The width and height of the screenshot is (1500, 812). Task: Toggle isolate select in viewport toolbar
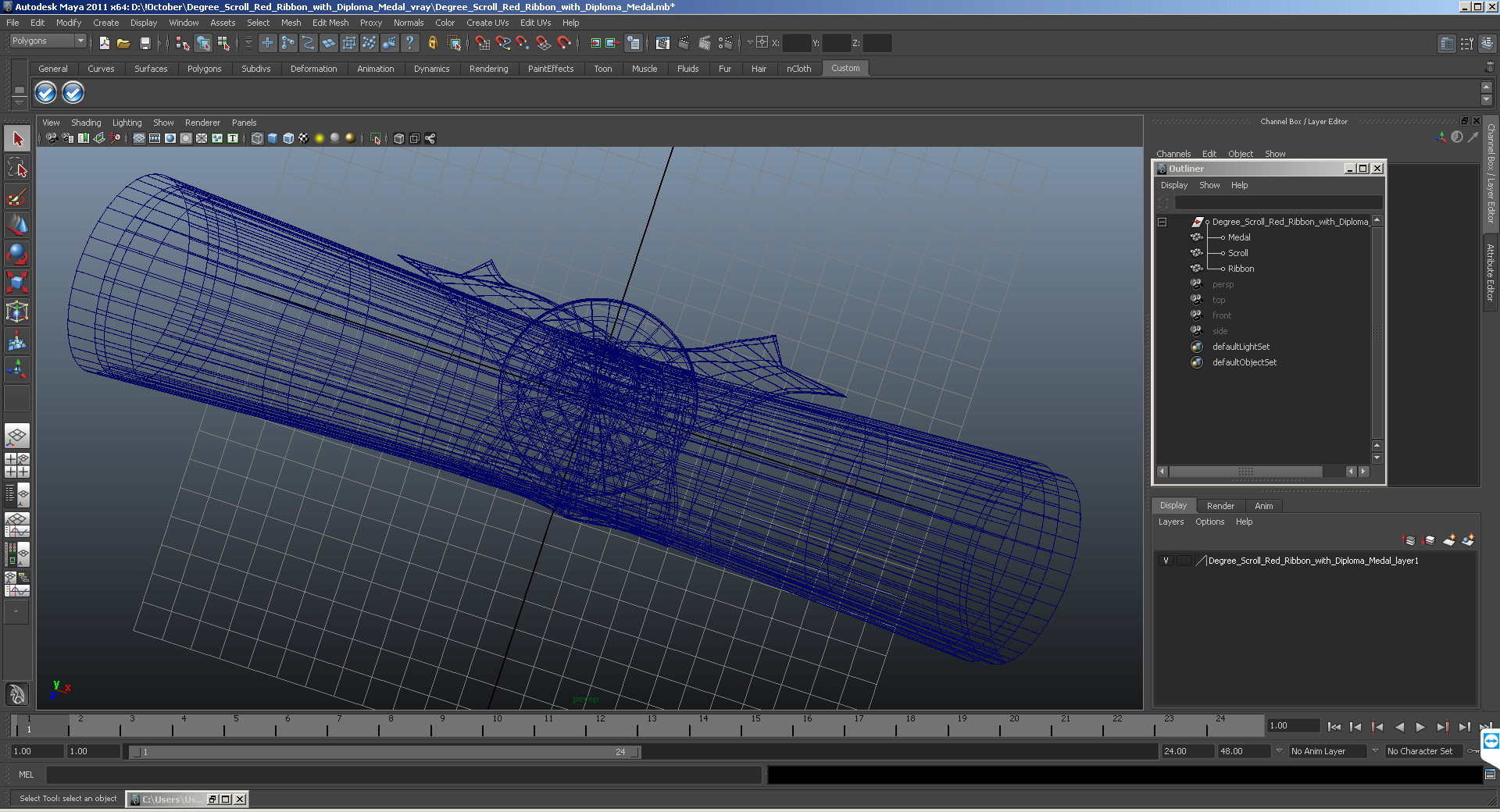[x=376, y=138]
